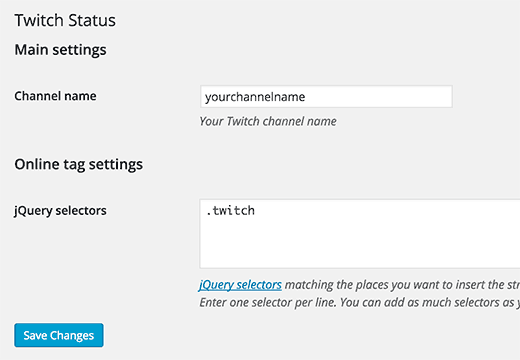
Task: Select the bold jQuery selectors field label
Action: pyautogui.click(x=60, y=211)
